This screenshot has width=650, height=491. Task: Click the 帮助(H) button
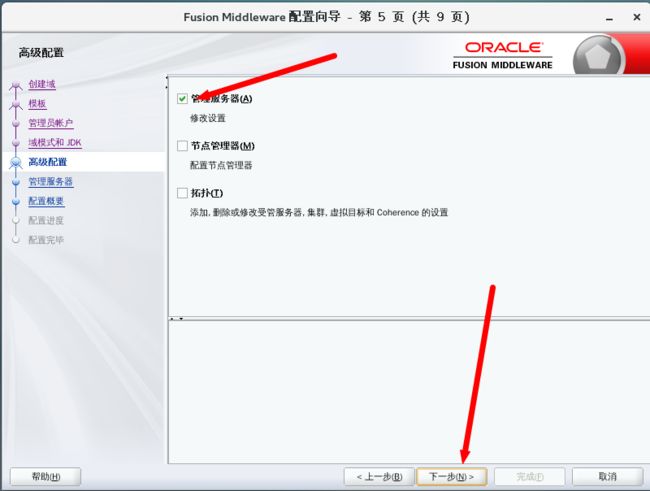point(46,477)
